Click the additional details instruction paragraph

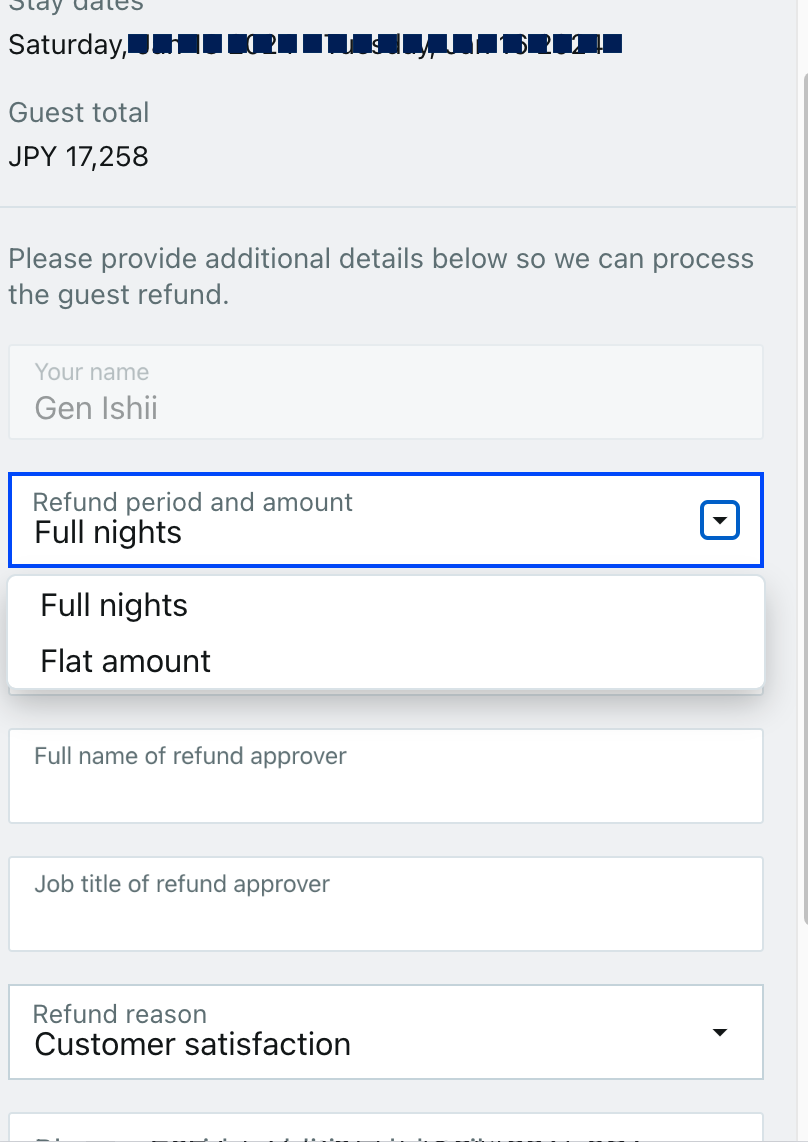[x=380, y=277]
